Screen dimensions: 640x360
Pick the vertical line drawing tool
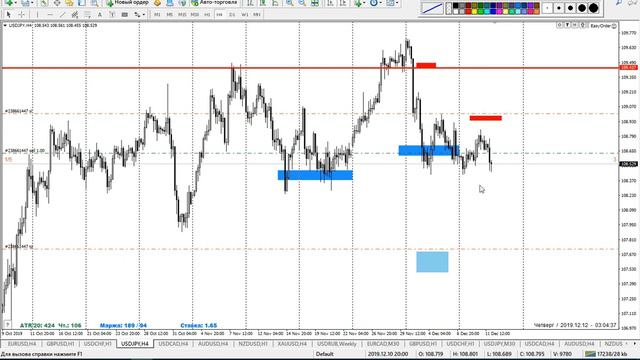coord(37,15)
